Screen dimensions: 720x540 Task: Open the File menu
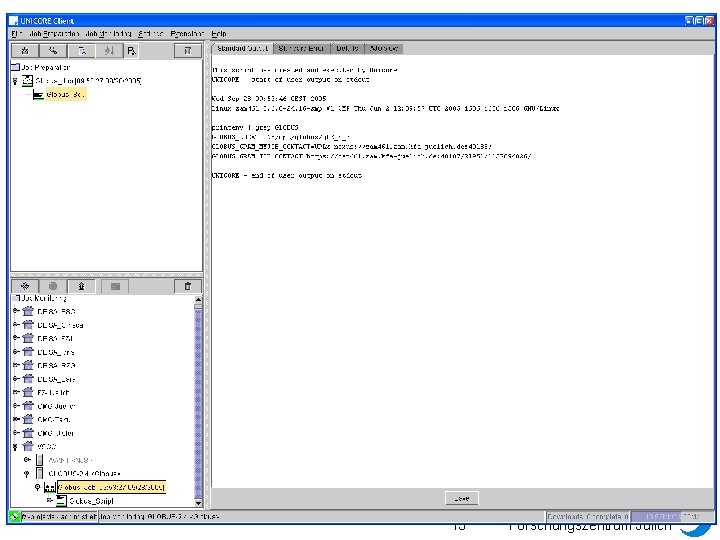17,34
